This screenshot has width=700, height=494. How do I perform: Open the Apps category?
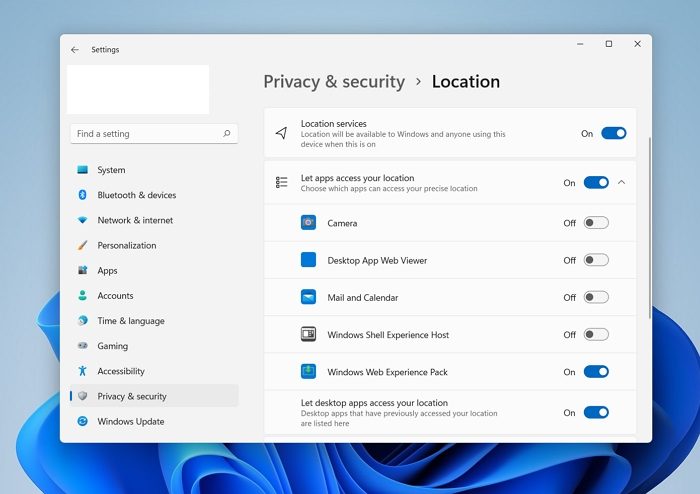pos(154,270)
